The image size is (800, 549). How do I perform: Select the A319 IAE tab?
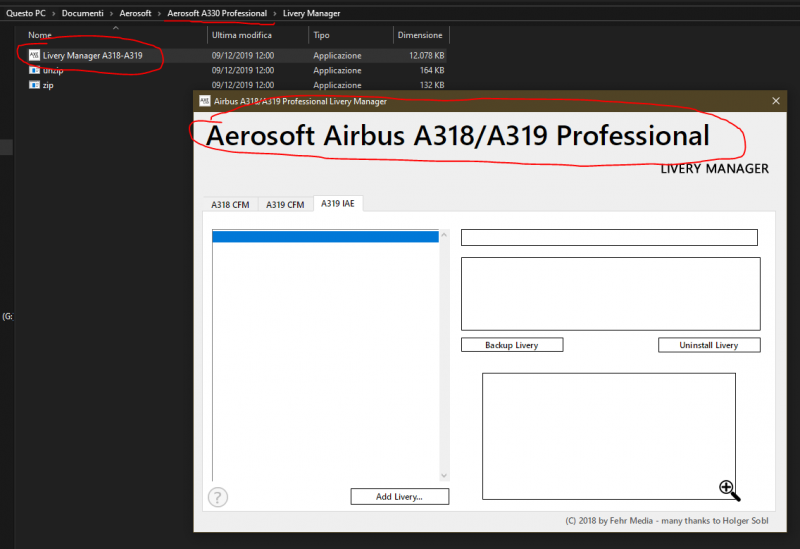(338, 203)
